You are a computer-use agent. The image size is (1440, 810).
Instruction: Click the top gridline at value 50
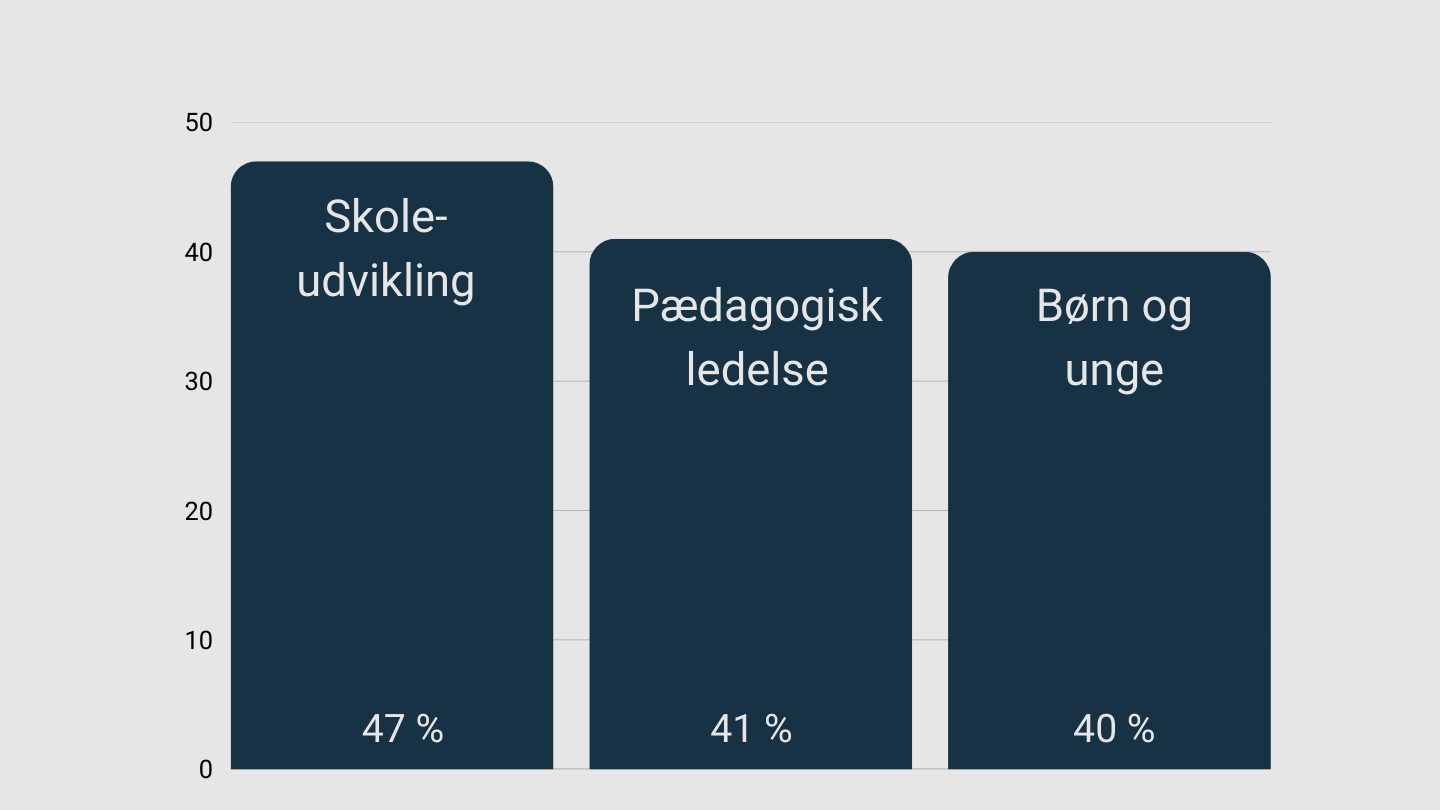click(750, 123)
